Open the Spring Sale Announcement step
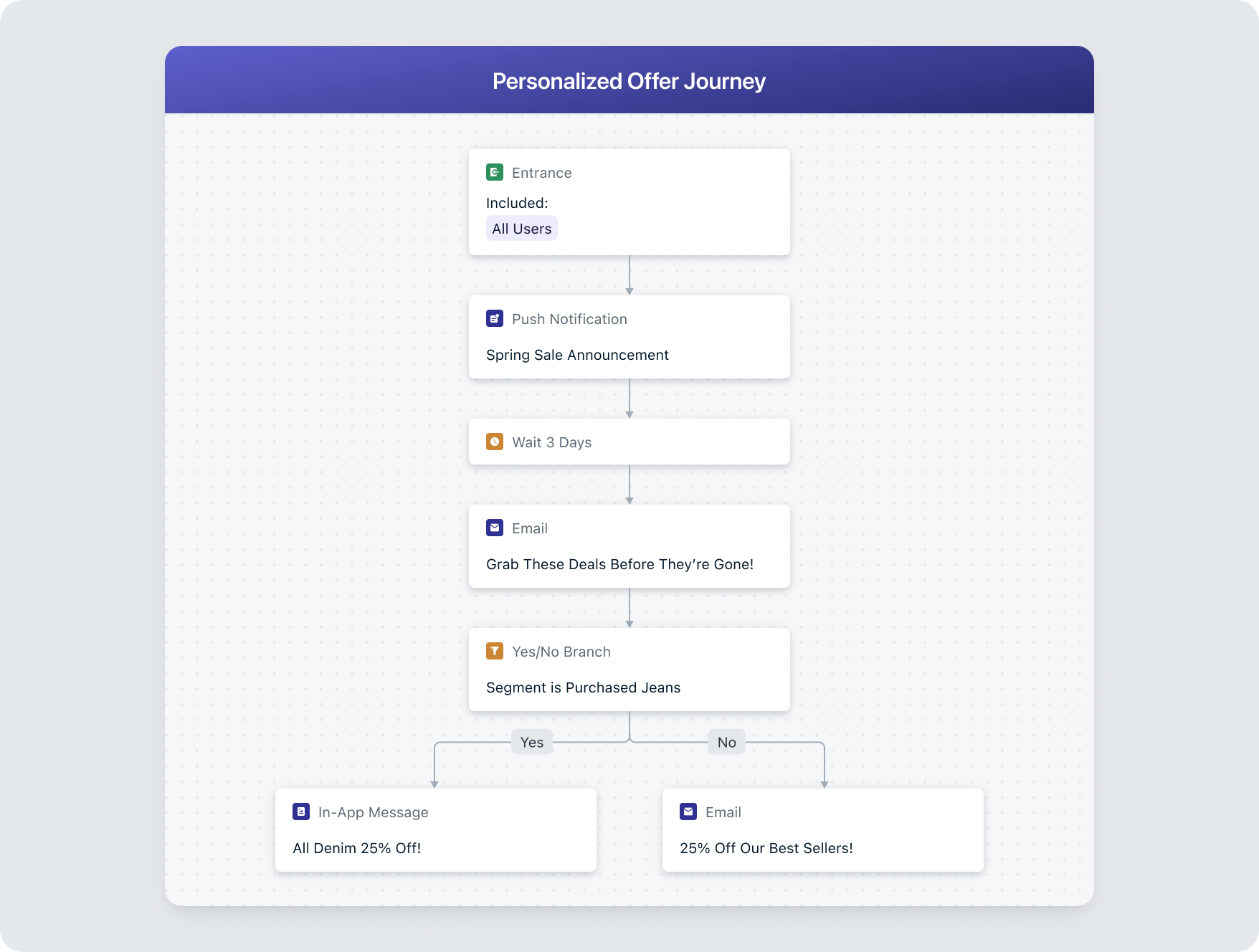This screenshot has height=952, width=1259. [577, 355]
